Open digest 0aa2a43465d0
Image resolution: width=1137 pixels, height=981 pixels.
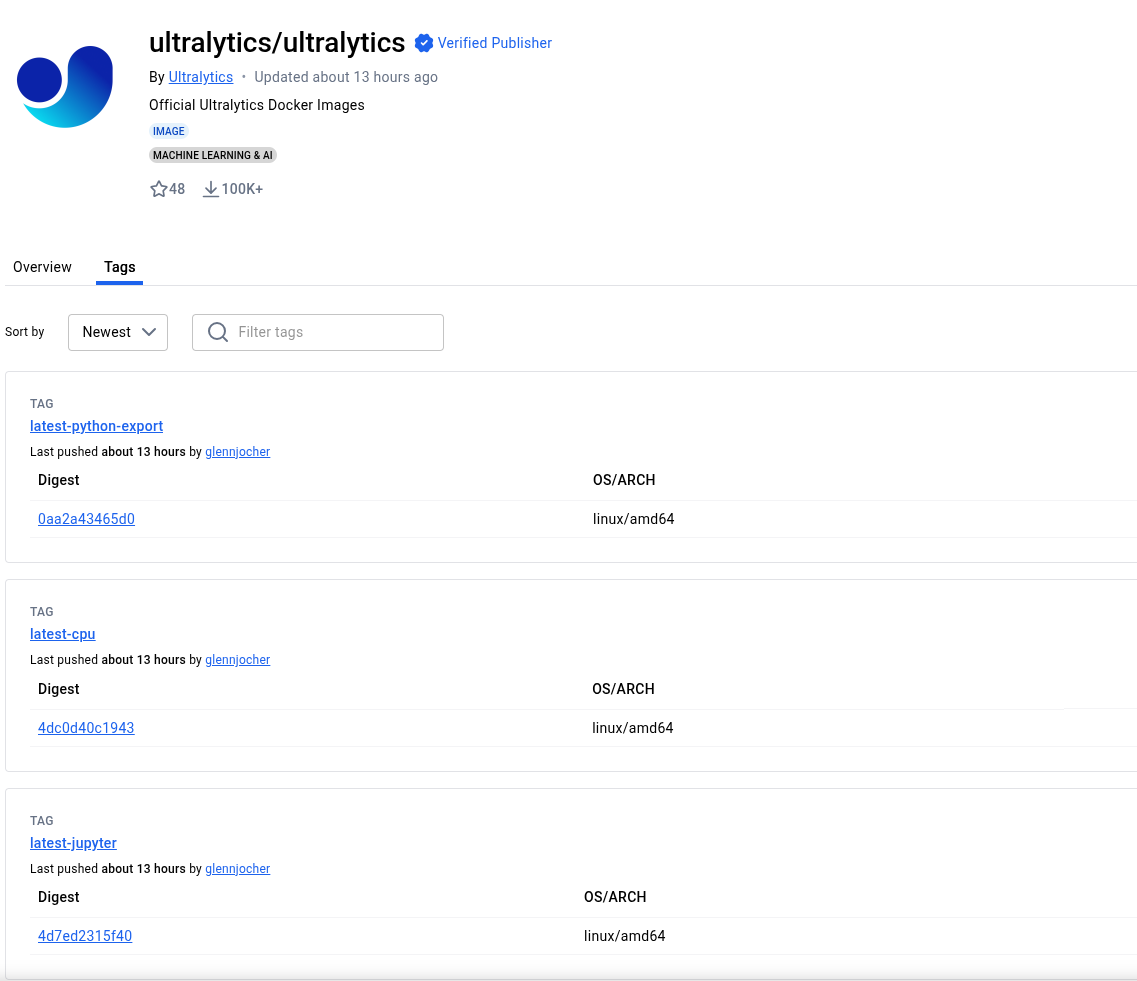coord(86,519)
